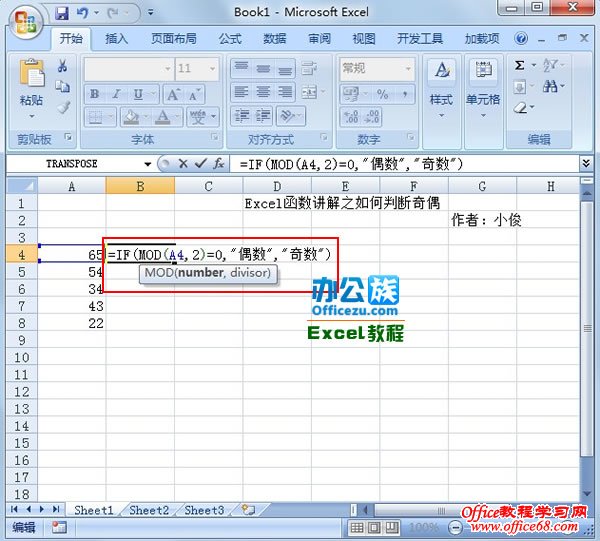Screen dimensions: 600x541
Task: Click the Select All corner button
Action: (x=22, y=186)
